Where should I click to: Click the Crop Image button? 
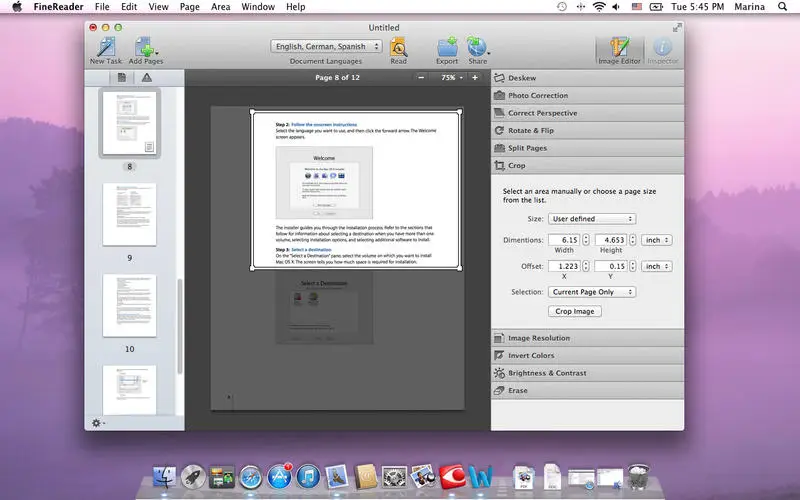[x=575, y=311]
